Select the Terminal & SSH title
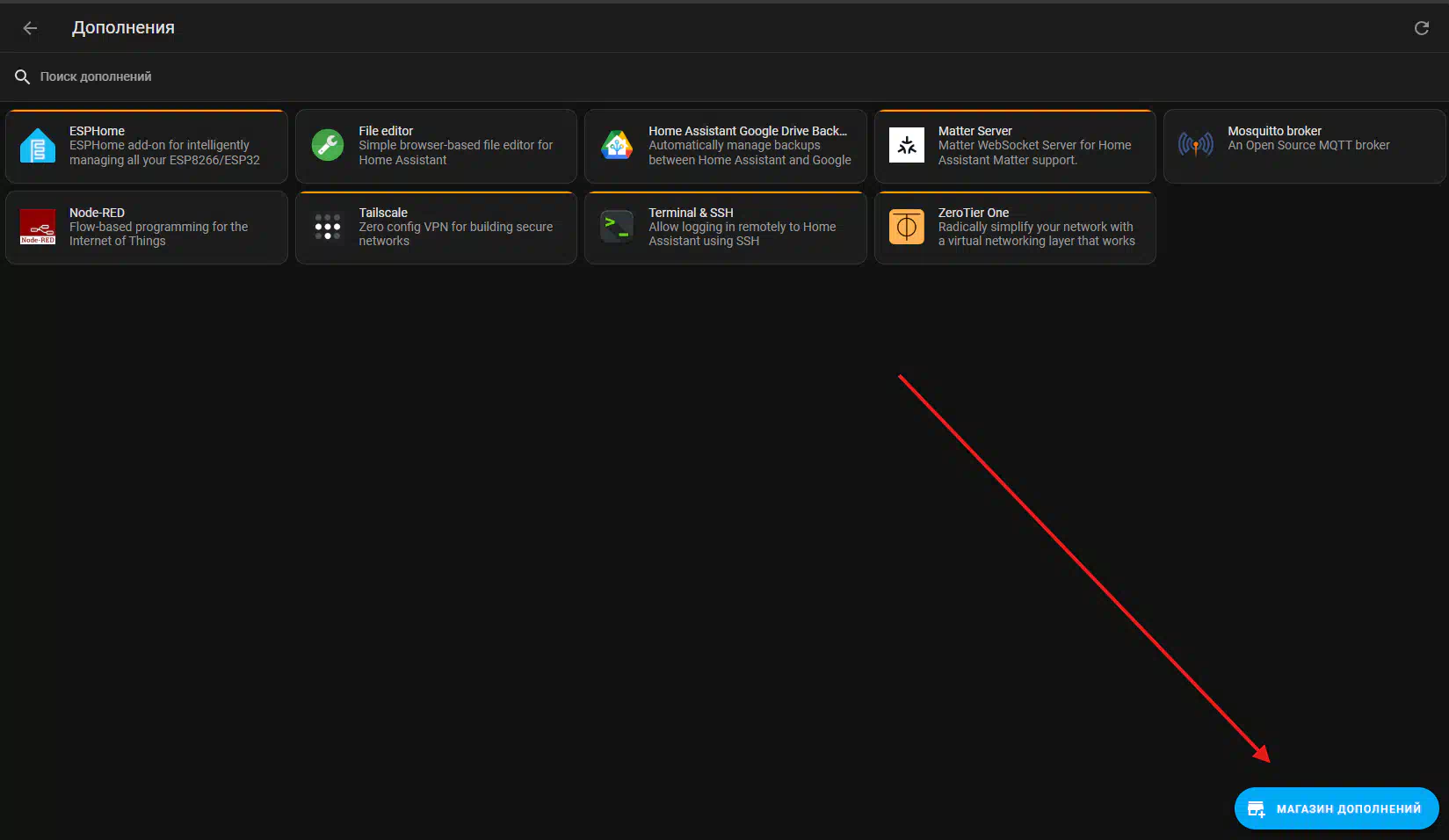Image resolution: width=1449 pixels, height=840 pixels. tap(691, 213)
